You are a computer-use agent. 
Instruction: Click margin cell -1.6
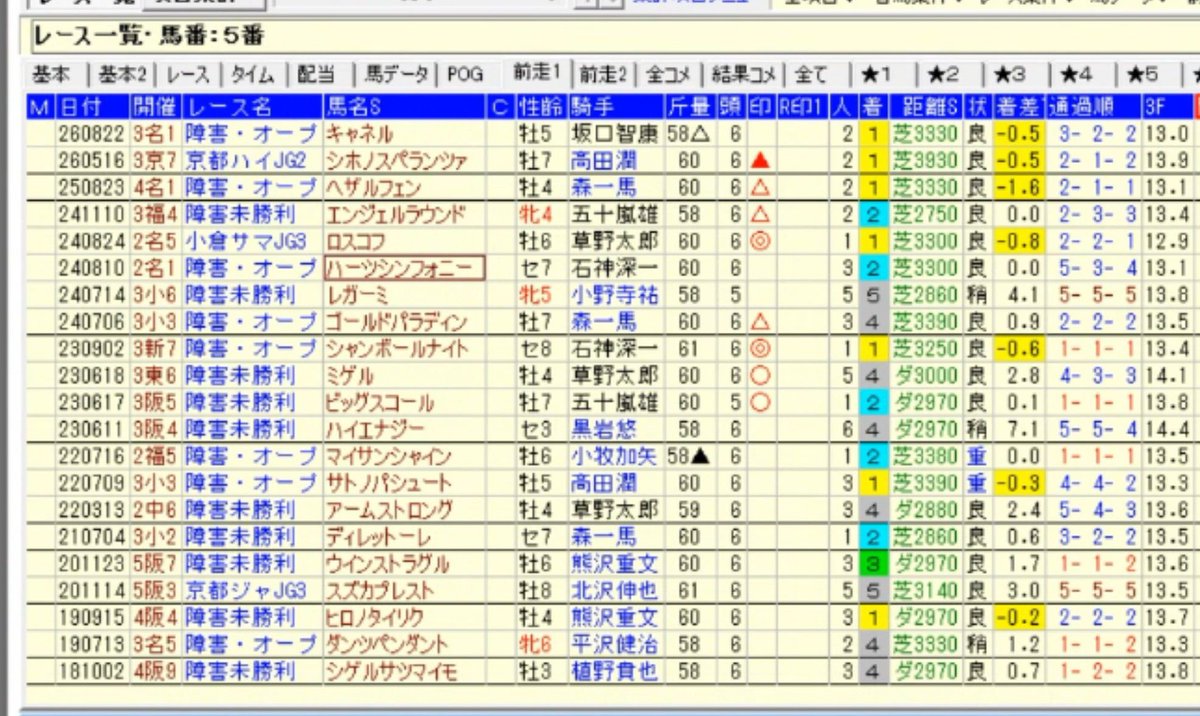click(x=1017, y=187)
